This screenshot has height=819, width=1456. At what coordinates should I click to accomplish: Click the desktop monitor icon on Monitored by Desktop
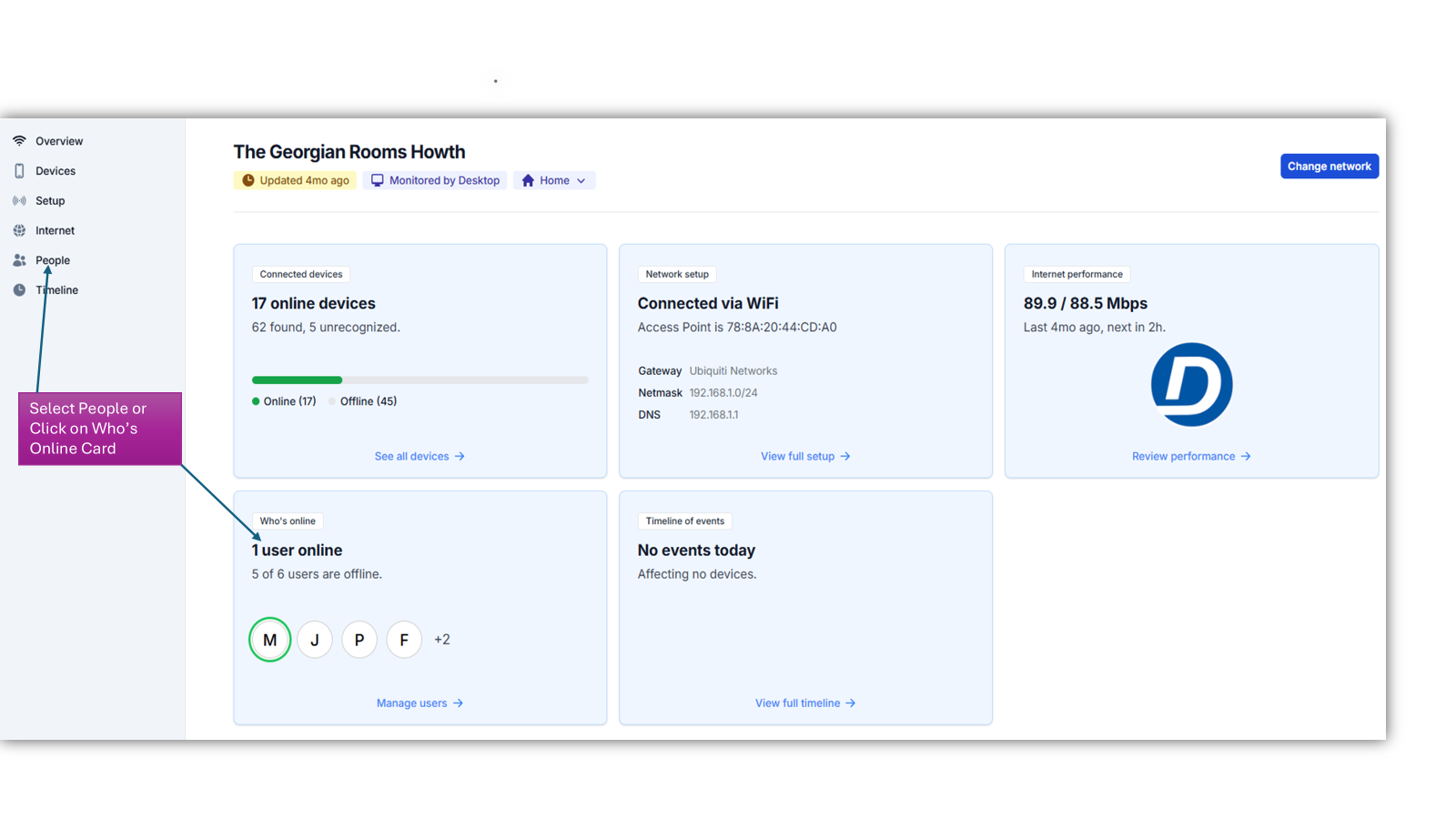(378, 179)
